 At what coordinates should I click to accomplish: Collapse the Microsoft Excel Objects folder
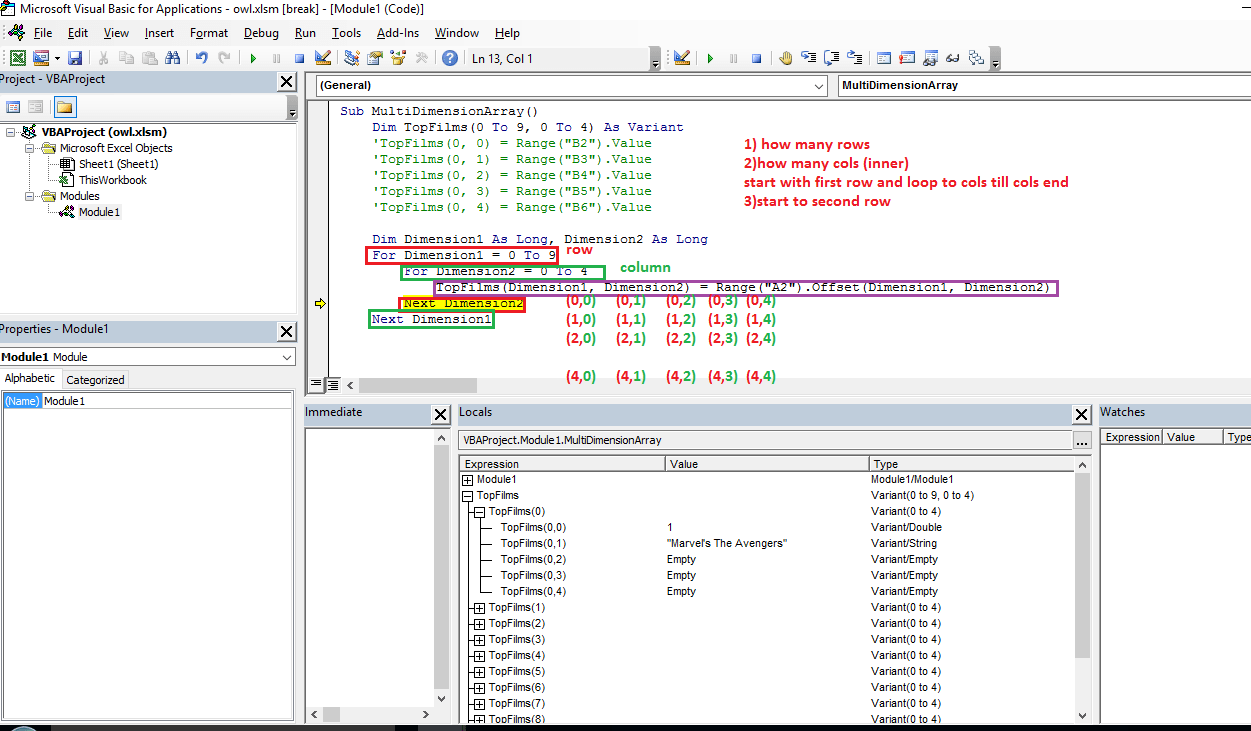(31, 148)
